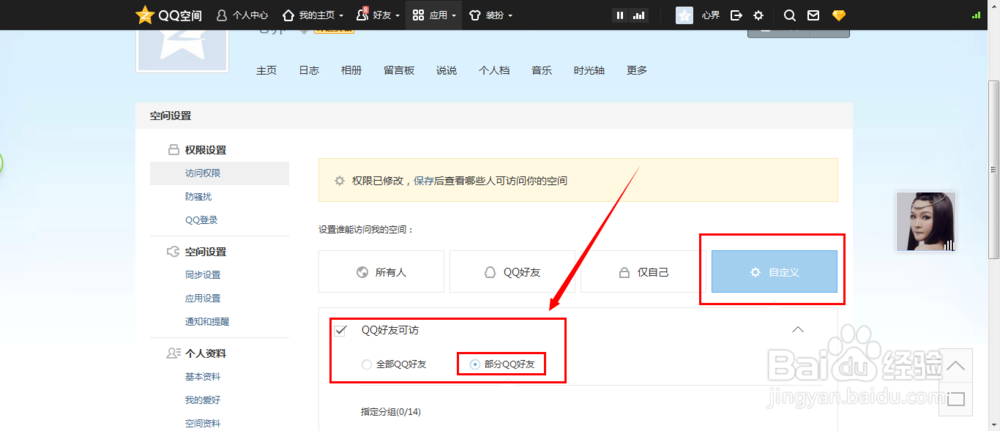Open the mail envelope icon
This screenshot has height=431, width=1000.
pyautogui.click(x=813, y=15)
